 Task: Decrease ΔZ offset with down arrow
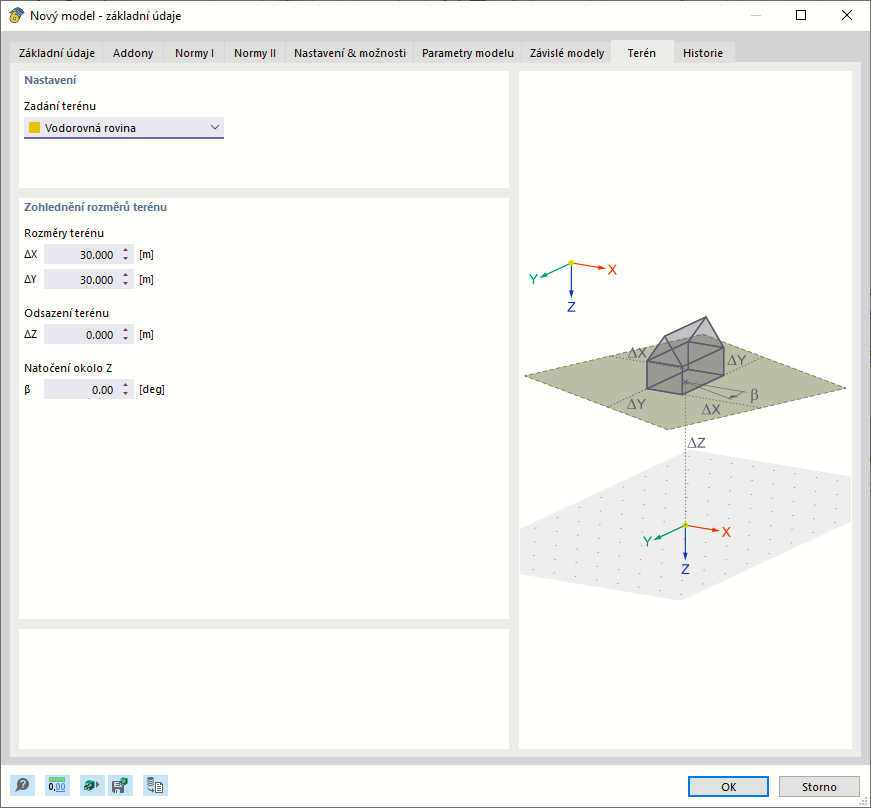coord(126,339)
